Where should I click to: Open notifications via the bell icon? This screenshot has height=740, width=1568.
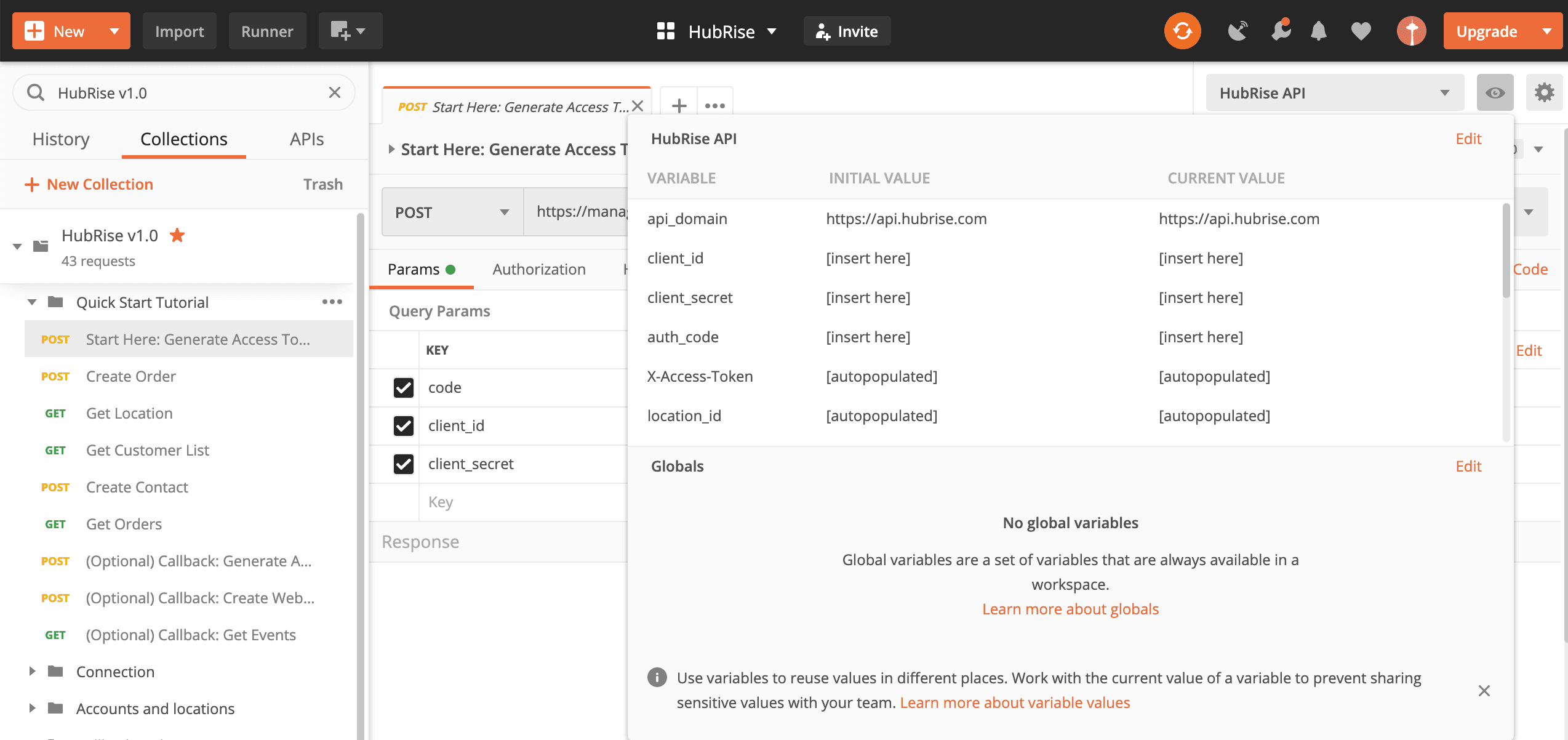point(1319,30)
